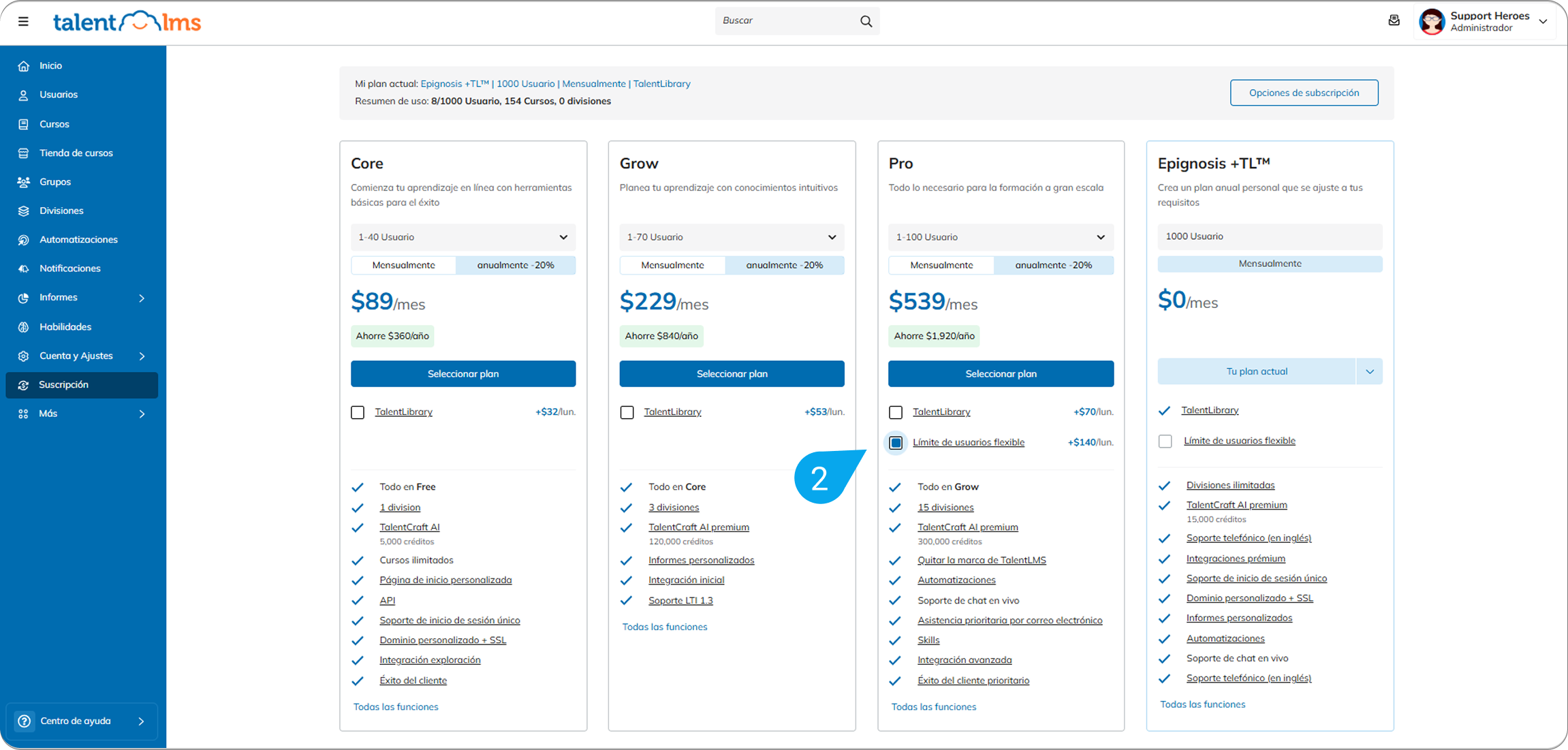Screen dimensions: 1568x750
Task: Open the messages inbox icon
Action: tap(1394, 20)
